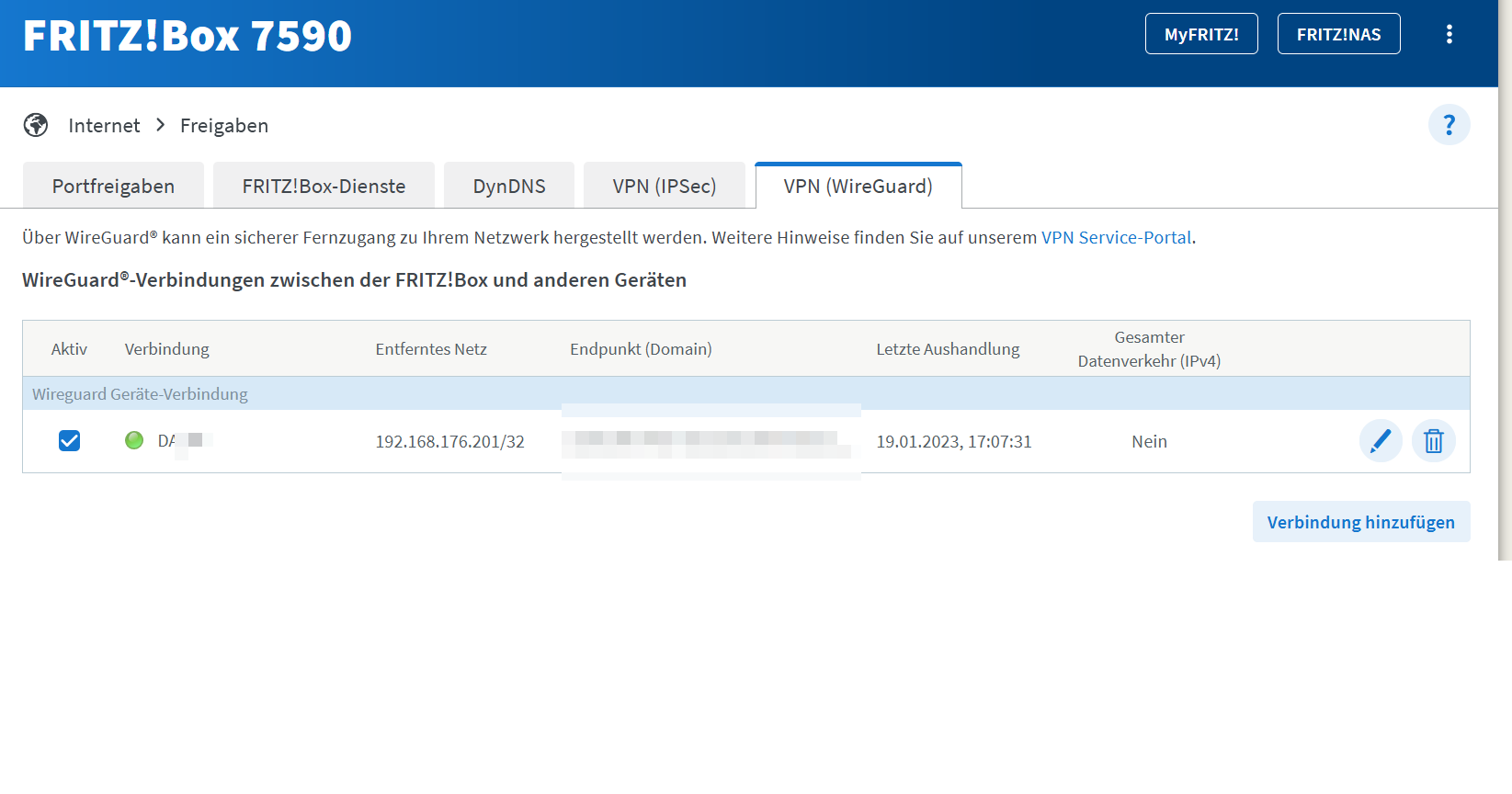This screenshot has height=794, width=1512.
Task: Click the 192.168.176.201/32 network cell
Action: click(x=449, y=441)
